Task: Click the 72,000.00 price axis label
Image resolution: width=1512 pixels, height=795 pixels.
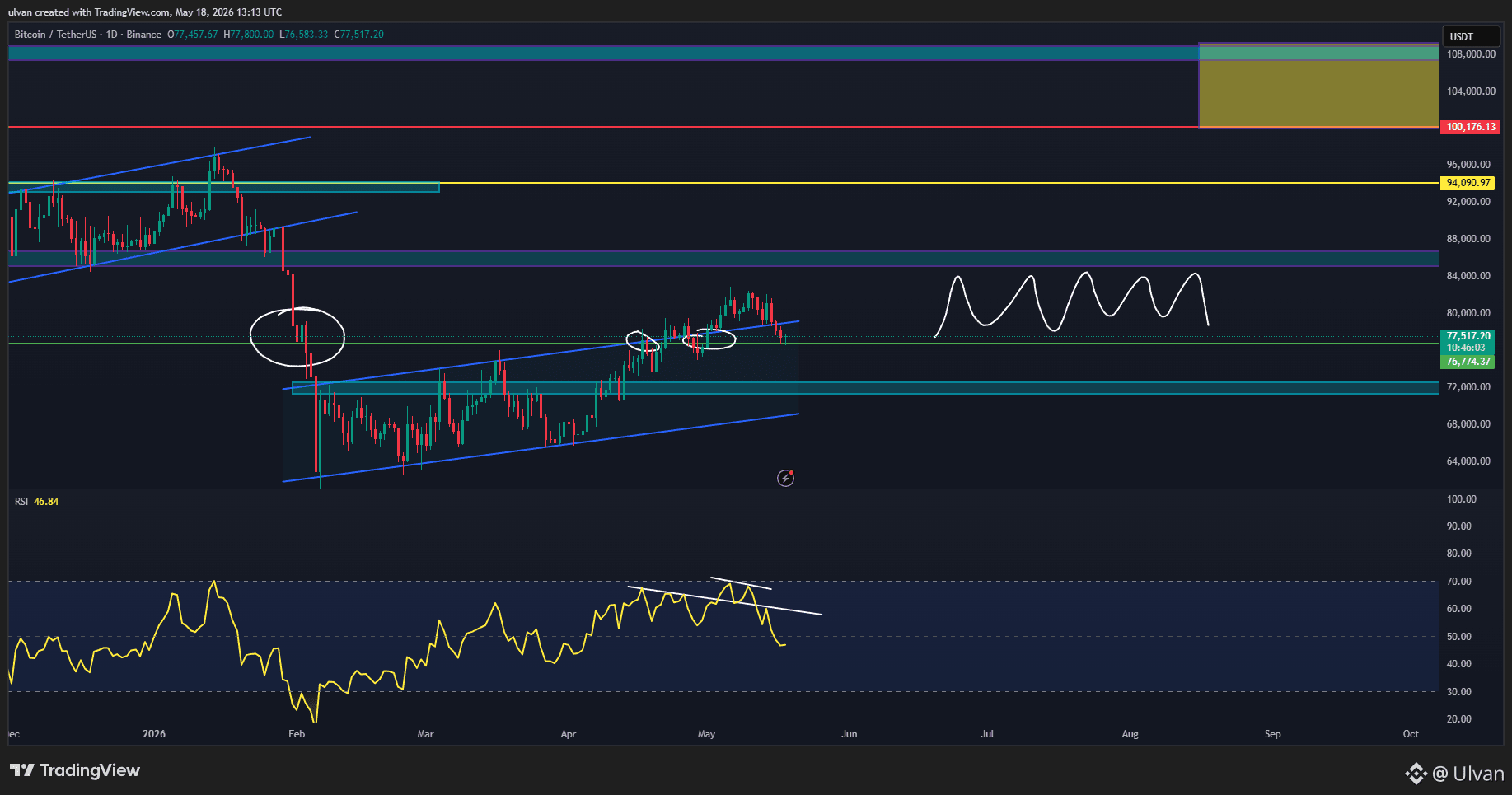Action: pyautogui.click(x=1468, y=387)
